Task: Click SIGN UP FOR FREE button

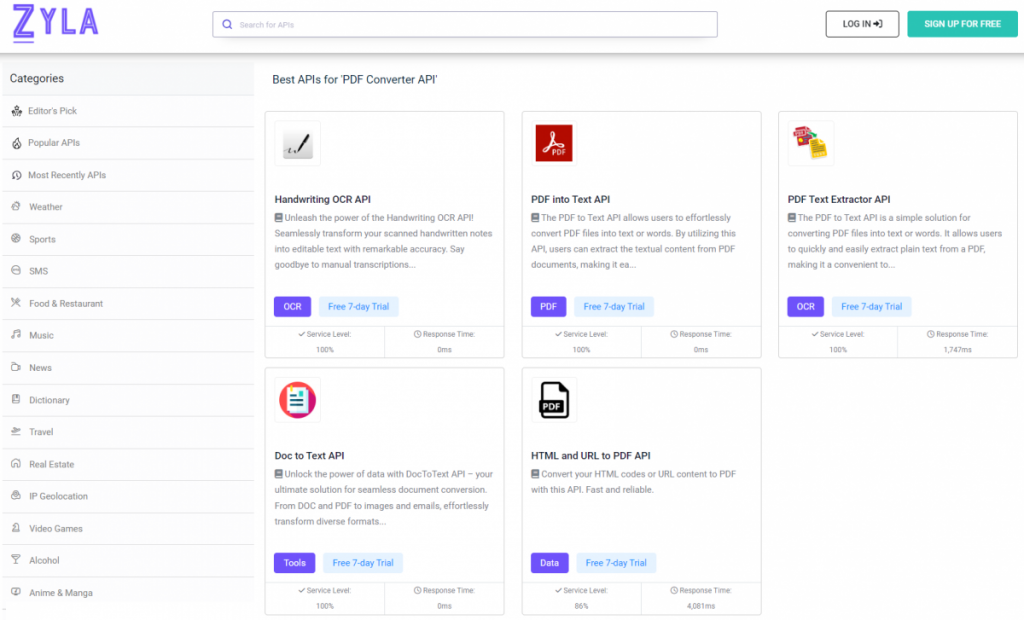Action: pos(962,24)
